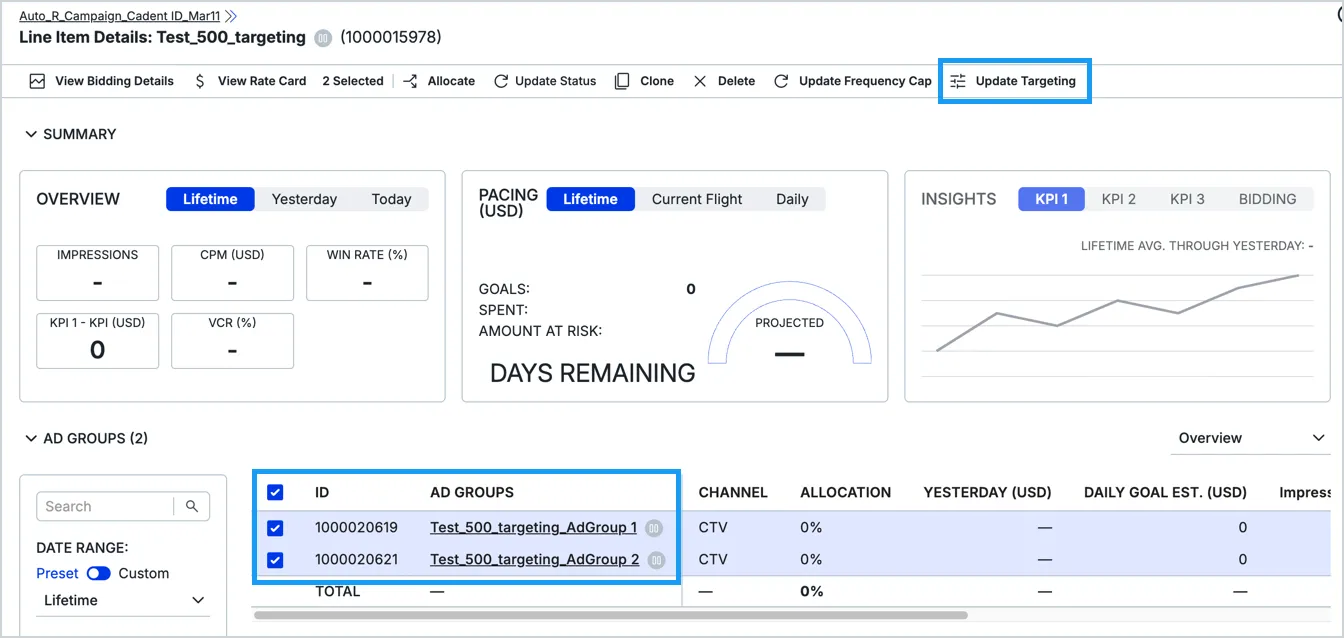Click the search magnifier icon

click(192, 506)
